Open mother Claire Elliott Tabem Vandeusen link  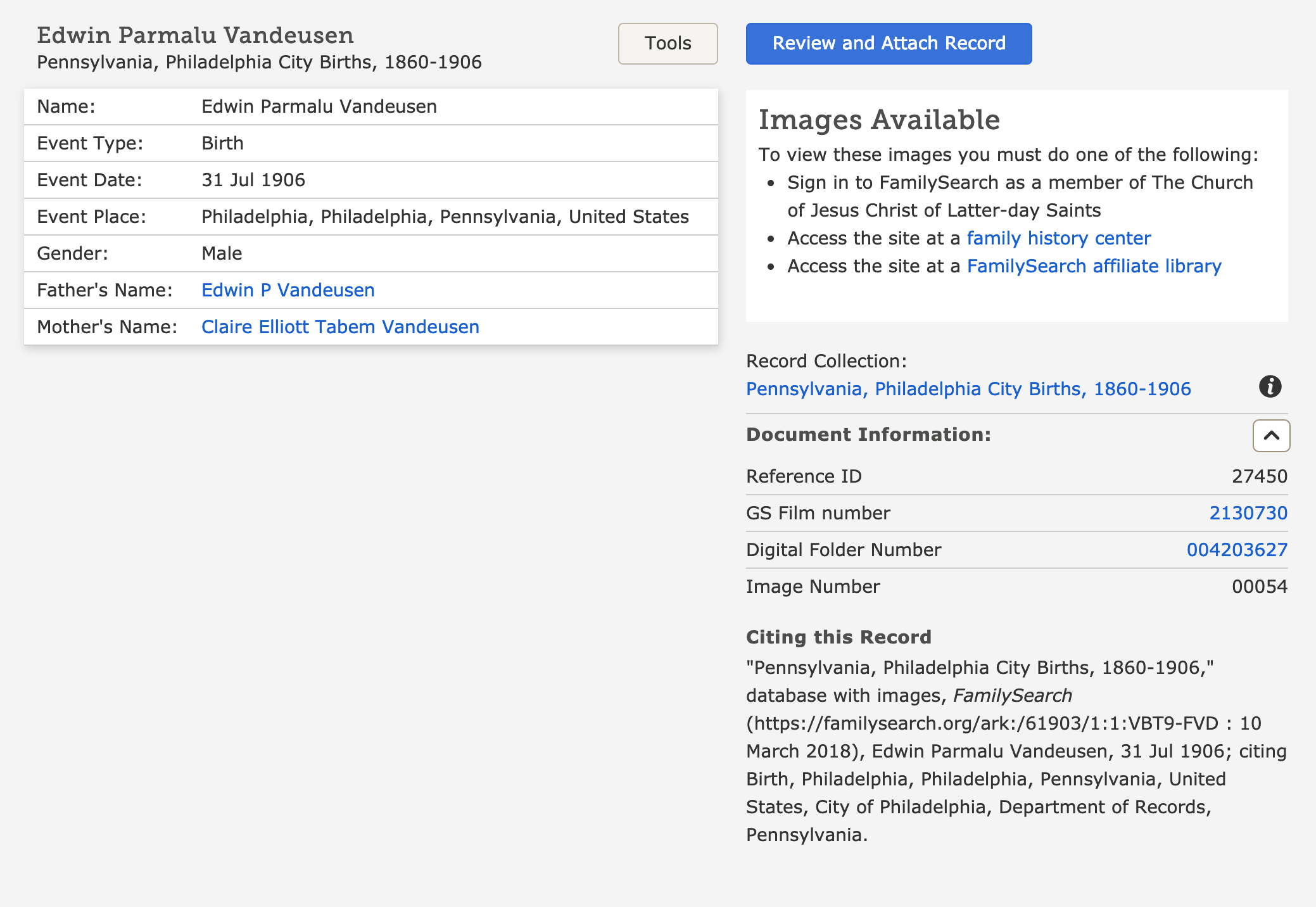click(x=340, y=327)
